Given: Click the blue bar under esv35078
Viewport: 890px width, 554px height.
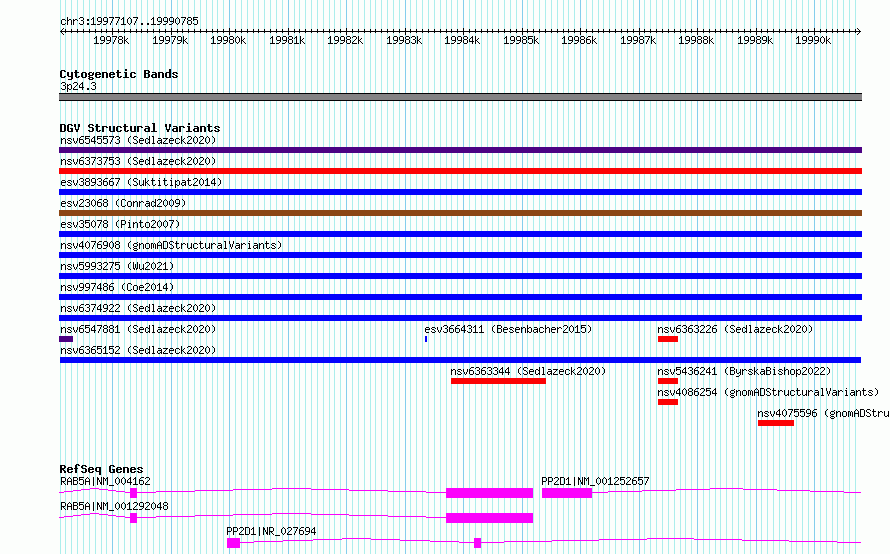Looking at the screenshot, I should 460,234.
